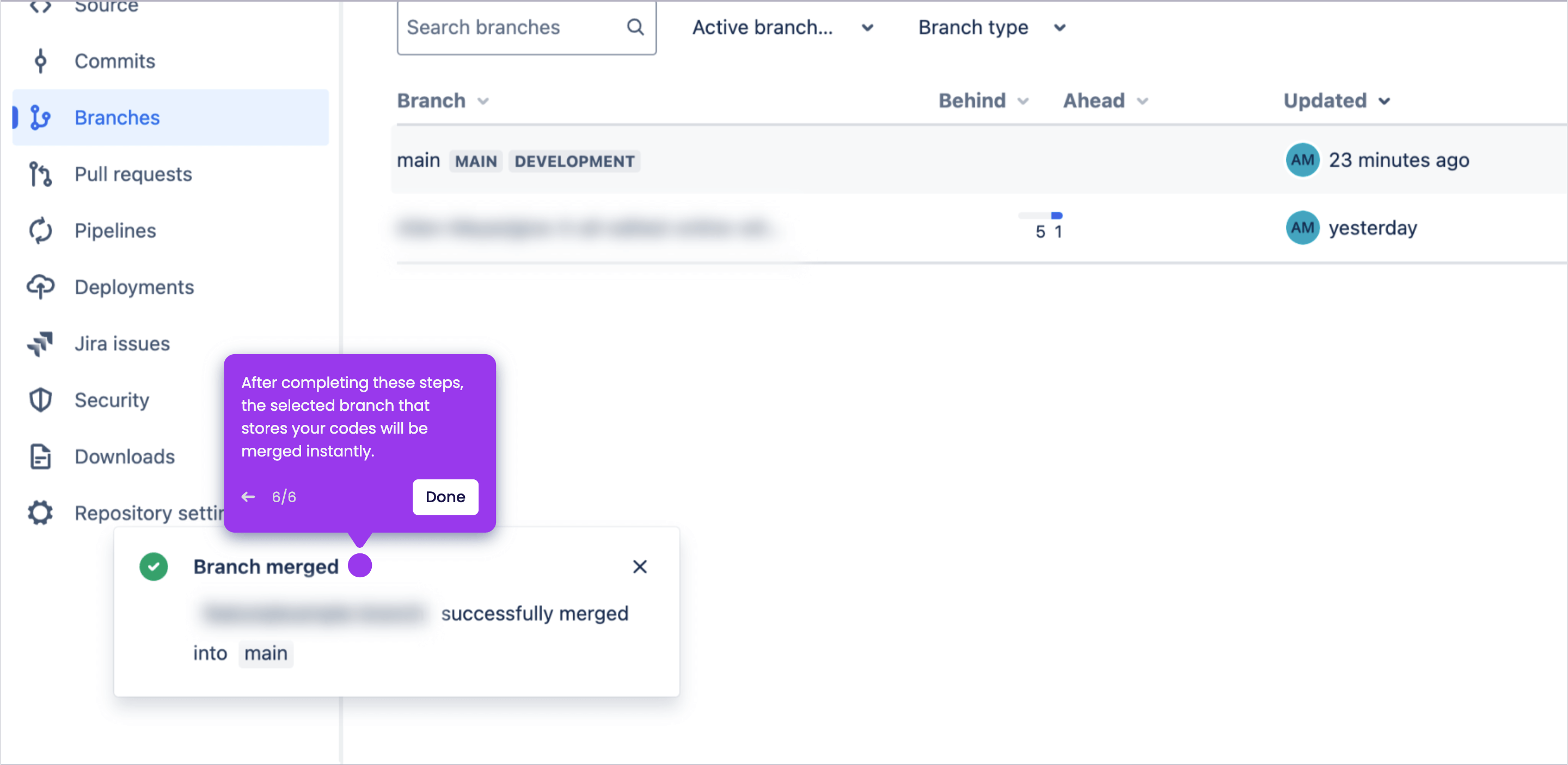1568x765 pixels.
Task: Open Repository settings
Action: tap(149, 513)
